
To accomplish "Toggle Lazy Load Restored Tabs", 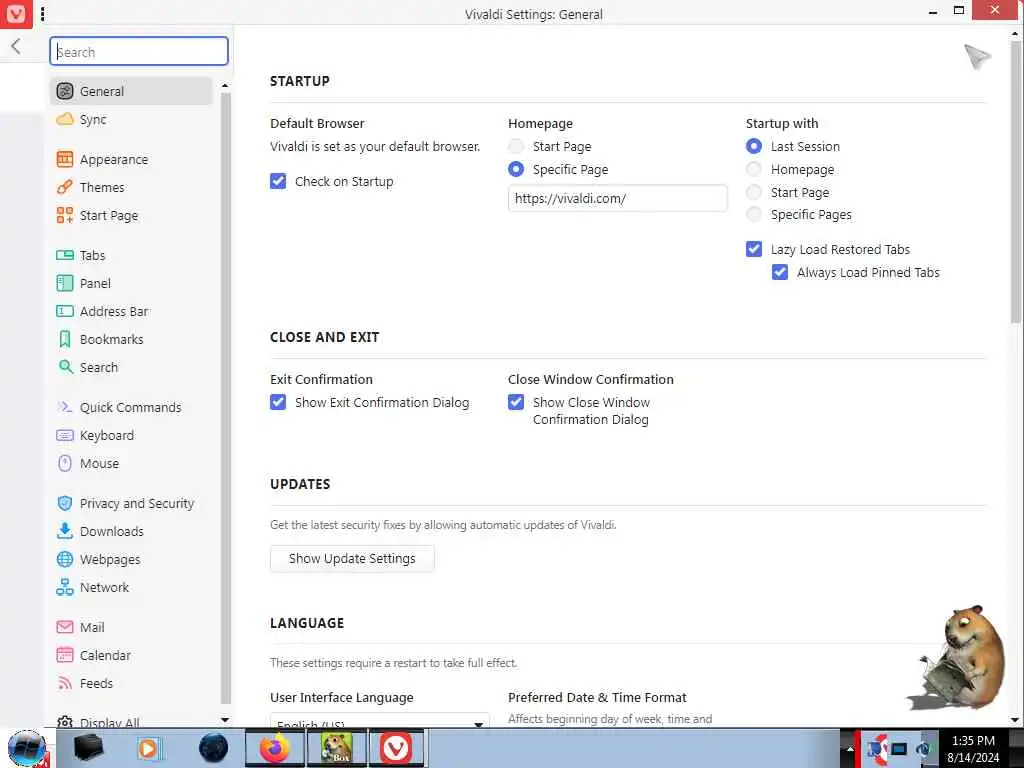I will tap(754, 249).
